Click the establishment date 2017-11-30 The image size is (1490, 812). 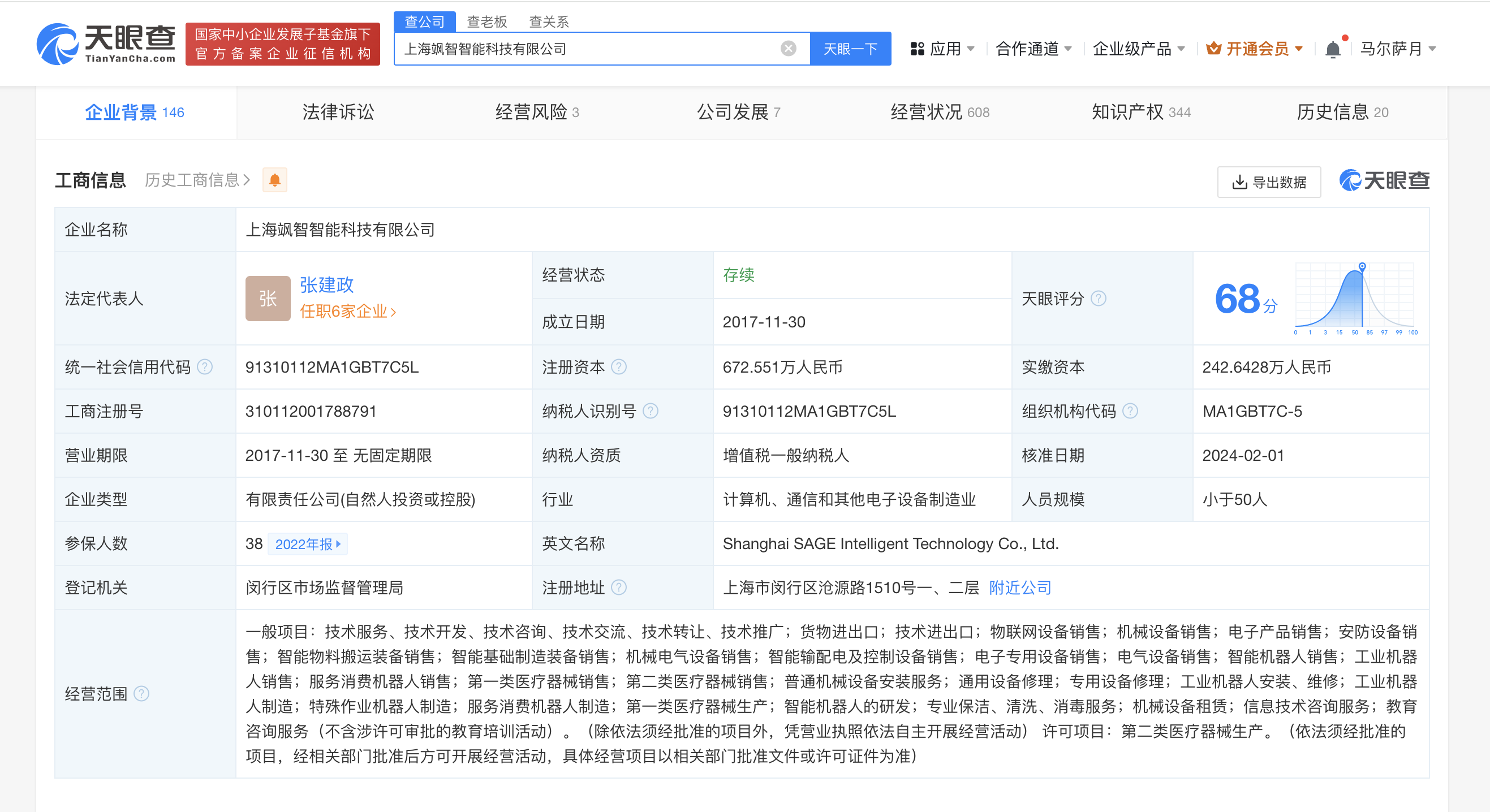coord(764,322)
